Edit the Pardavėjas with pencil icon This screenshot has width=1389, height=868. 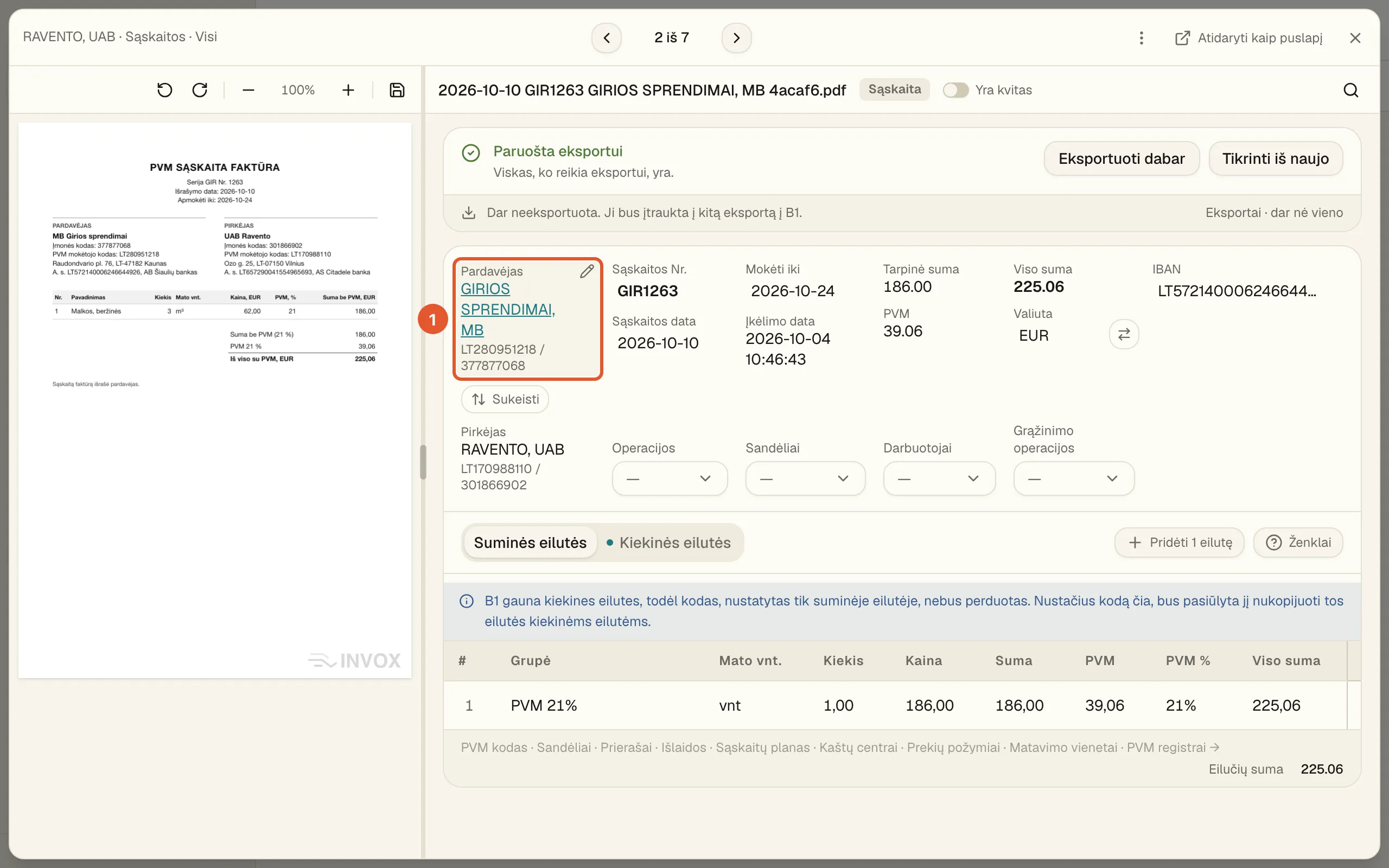587,271
